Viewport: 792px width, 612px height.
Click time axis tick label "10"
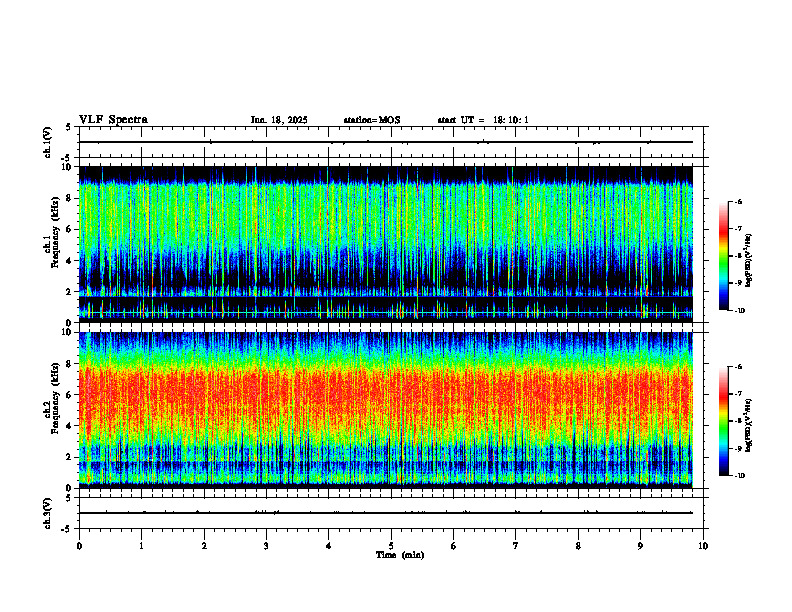click(703, 546)
